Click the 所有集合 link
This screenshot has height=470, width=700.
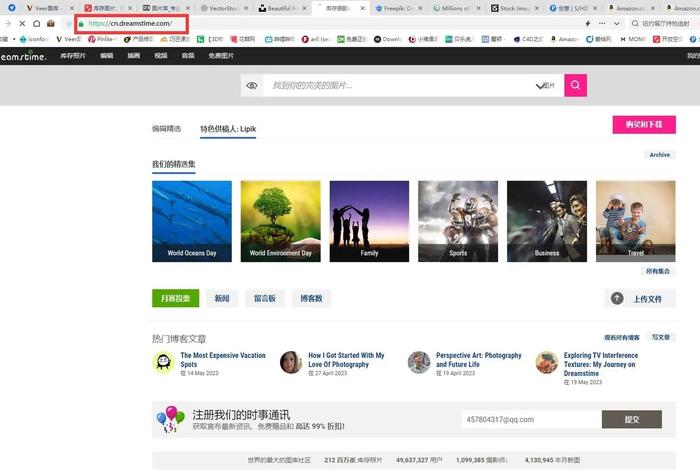658,271
